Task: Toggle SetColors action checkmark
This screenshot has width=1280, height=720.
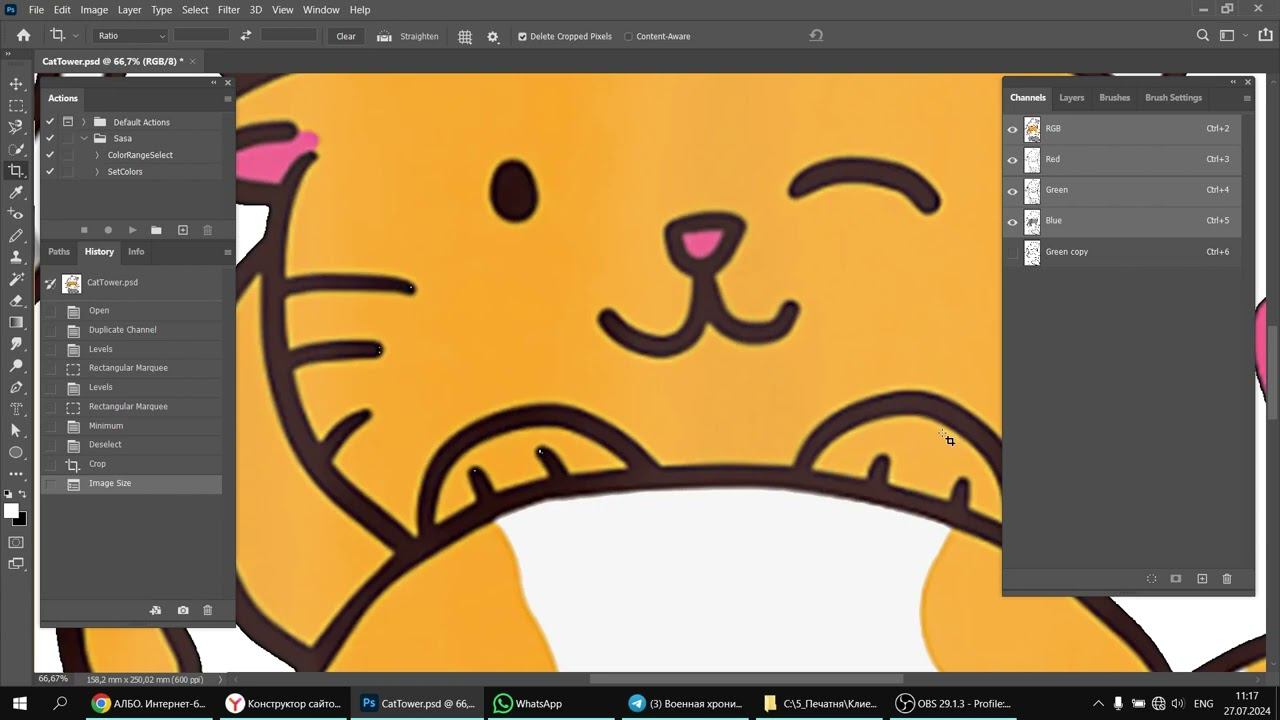Action: (x=50, y=171)
